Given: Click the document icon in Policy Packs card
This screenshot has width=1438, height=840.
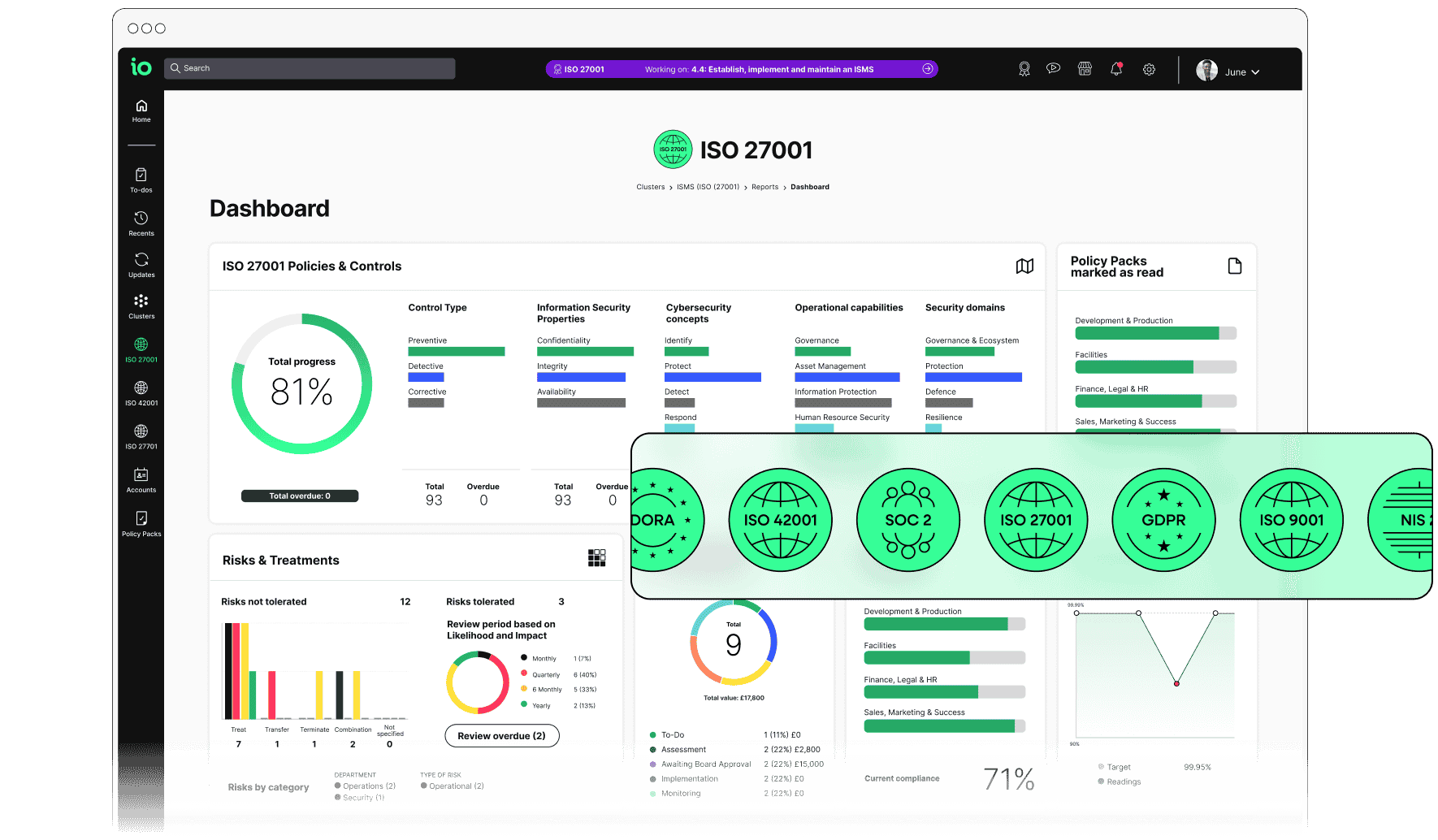Looking at the screenshot, I should pos(1235,266).
